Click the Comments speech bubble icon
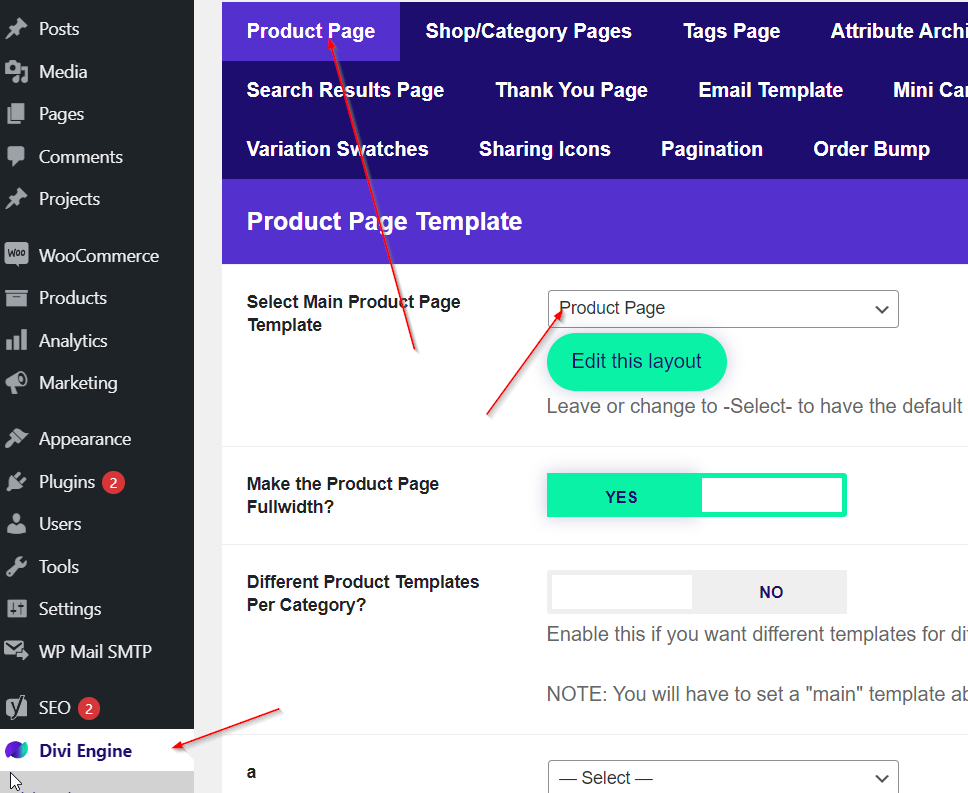968x793 pixels. point(16,157)
